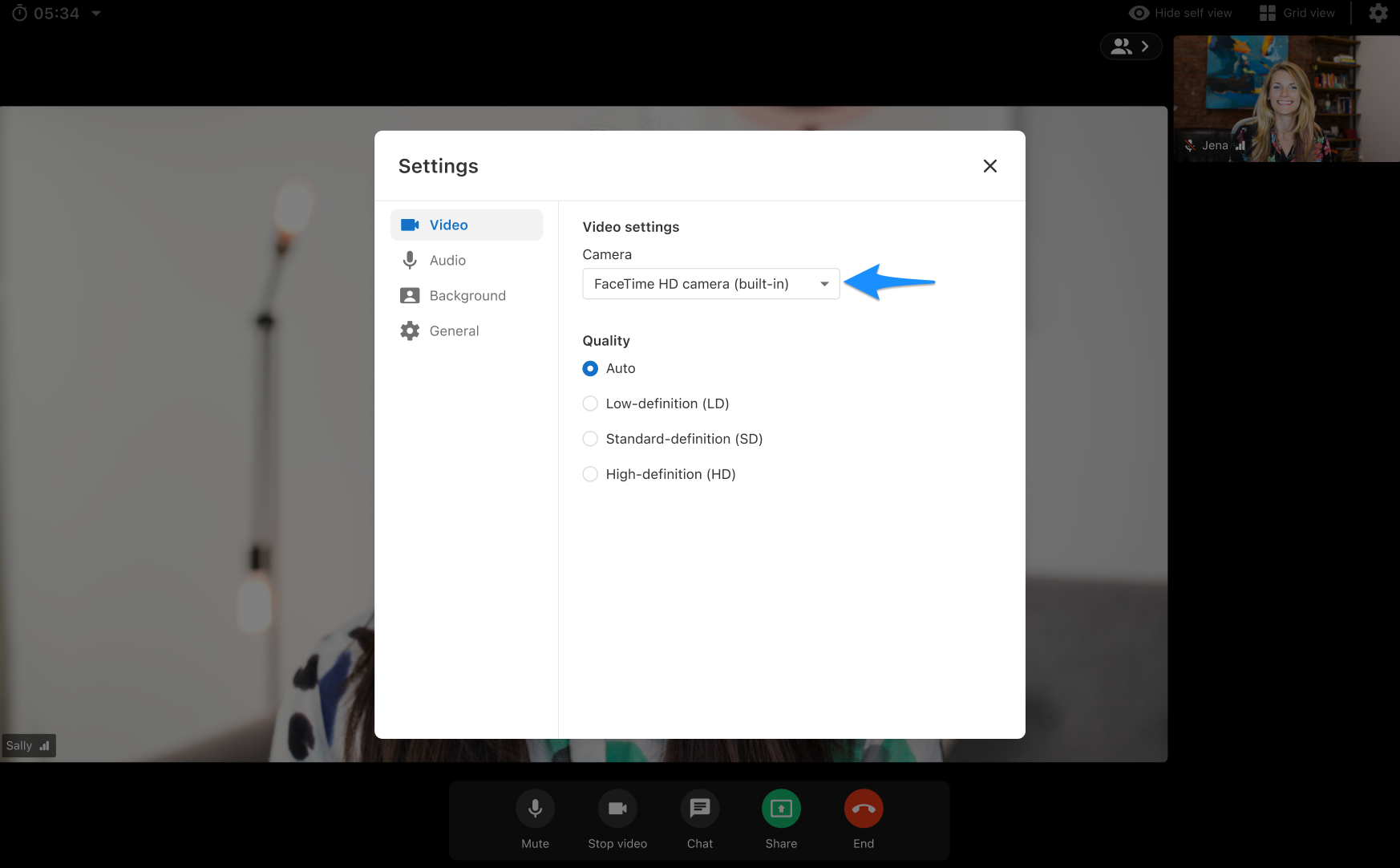The image size is (1400, 868).
Task: Click Jena's video thumbnail
Action: click(1285, 99)
